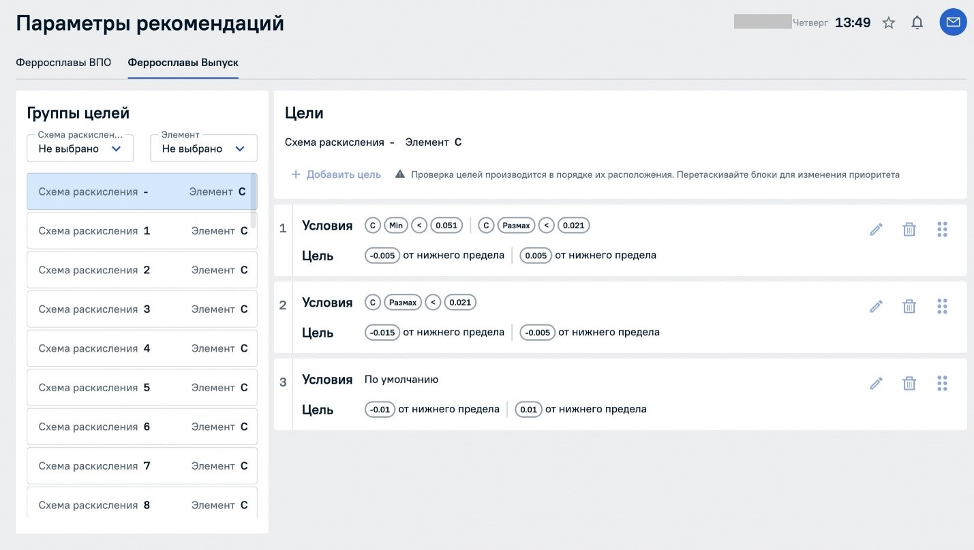Expand the Элемент dropdown filter

pos(203,148)
